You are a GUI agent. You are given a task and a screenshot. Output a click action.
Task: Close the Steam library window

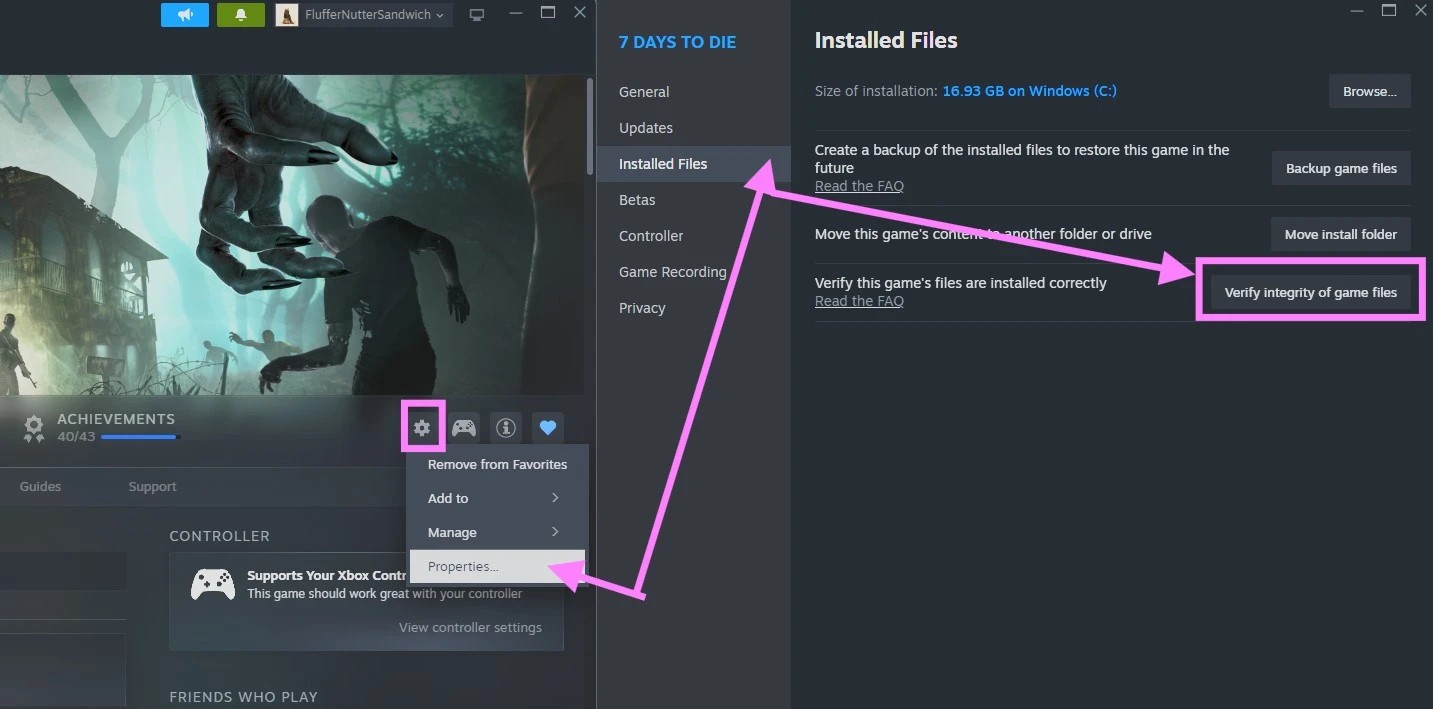[x=580, y=13]
